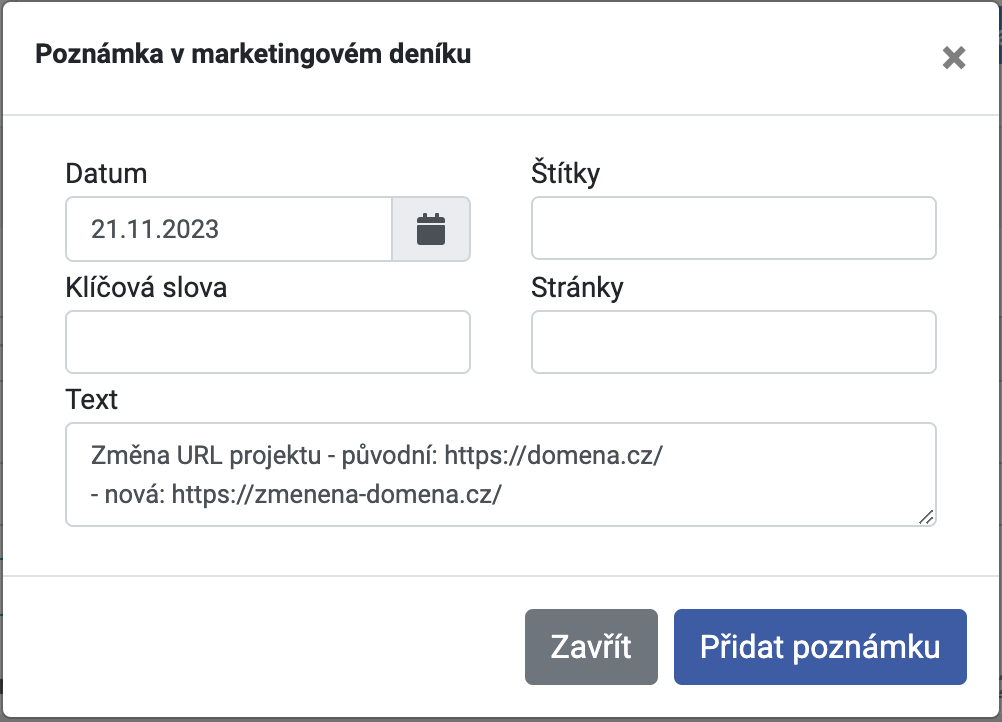Click the Datum label
The height and width of the screenshot is (722, 1002).
pos(106,174)
